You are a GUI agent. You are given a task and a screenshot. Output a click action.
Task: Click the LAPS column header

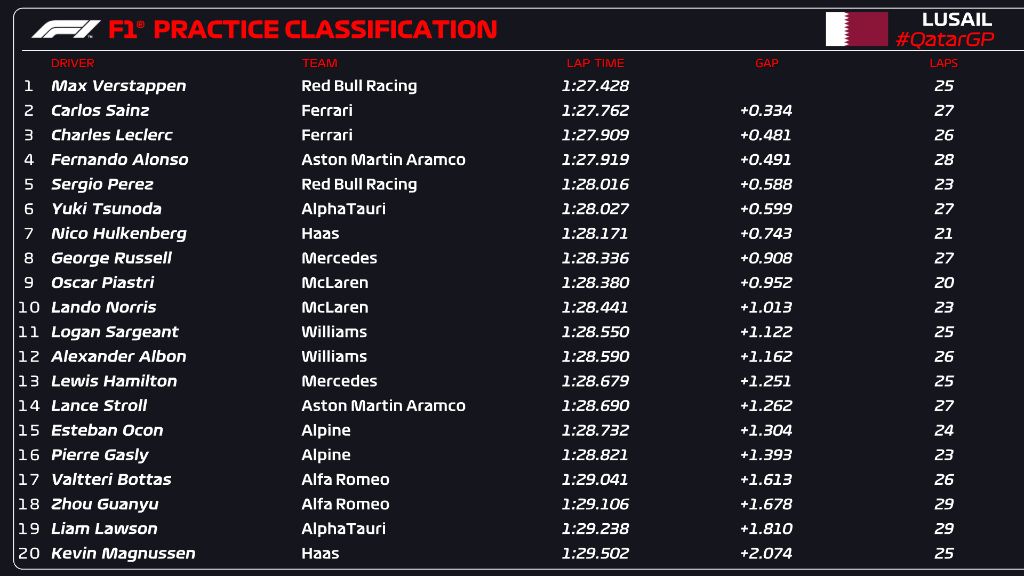(x=943, y=63)
